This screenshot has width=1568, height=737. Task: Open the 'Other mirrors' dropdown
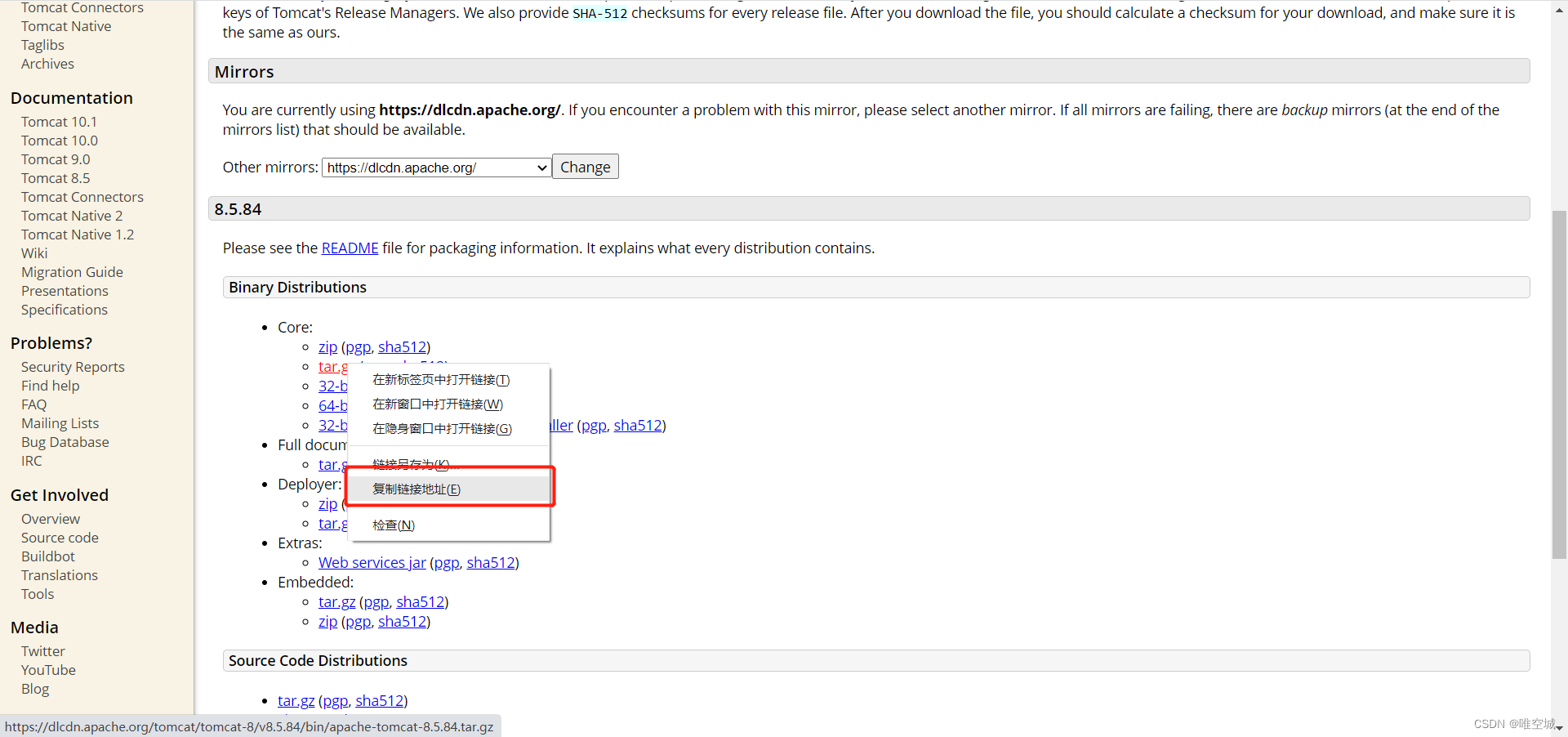tap(436, 167)
